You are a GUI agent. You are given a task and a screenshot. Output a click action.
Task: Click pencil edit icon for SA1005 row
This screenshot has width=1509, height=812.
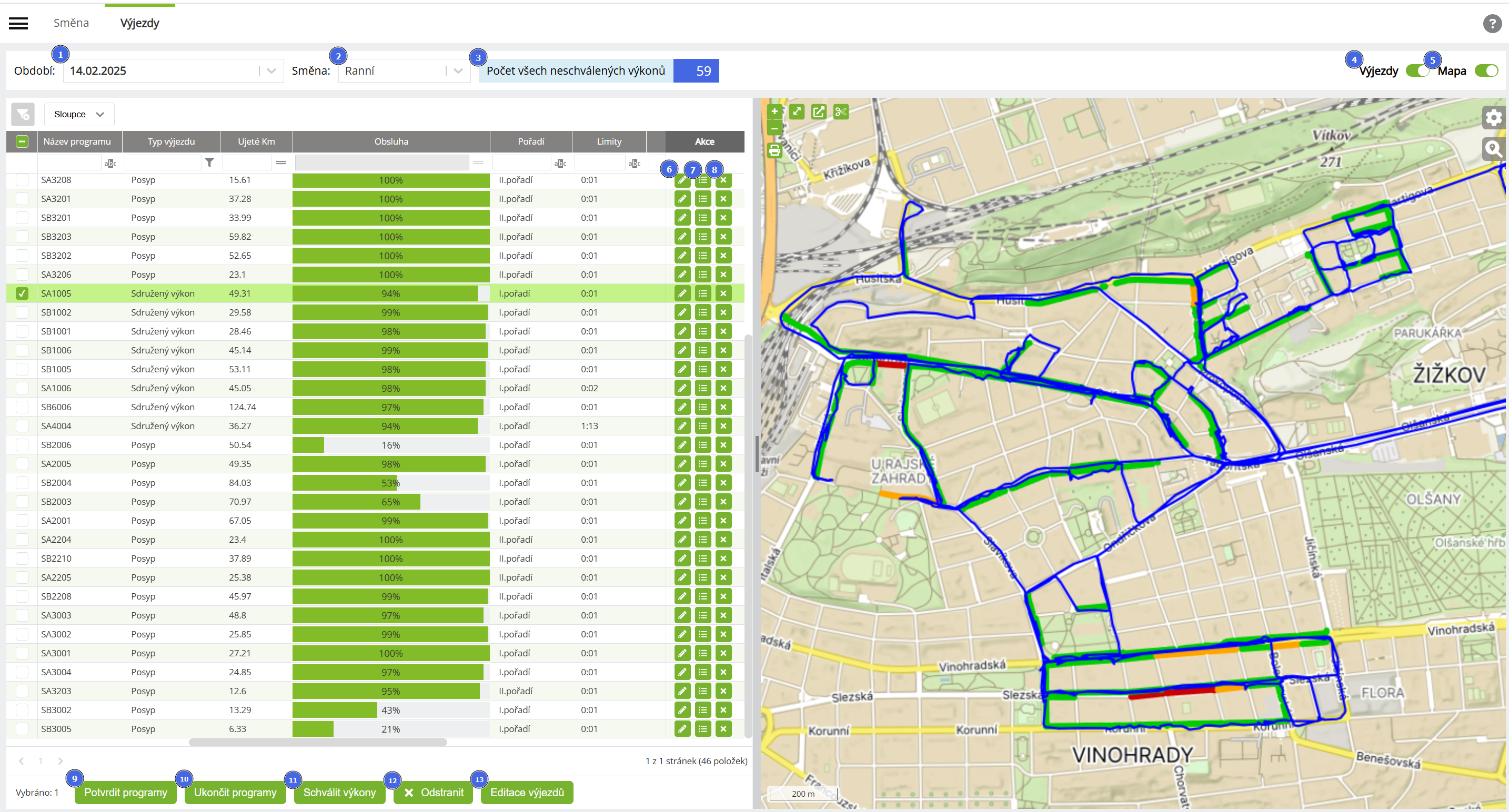click(682, 293)
